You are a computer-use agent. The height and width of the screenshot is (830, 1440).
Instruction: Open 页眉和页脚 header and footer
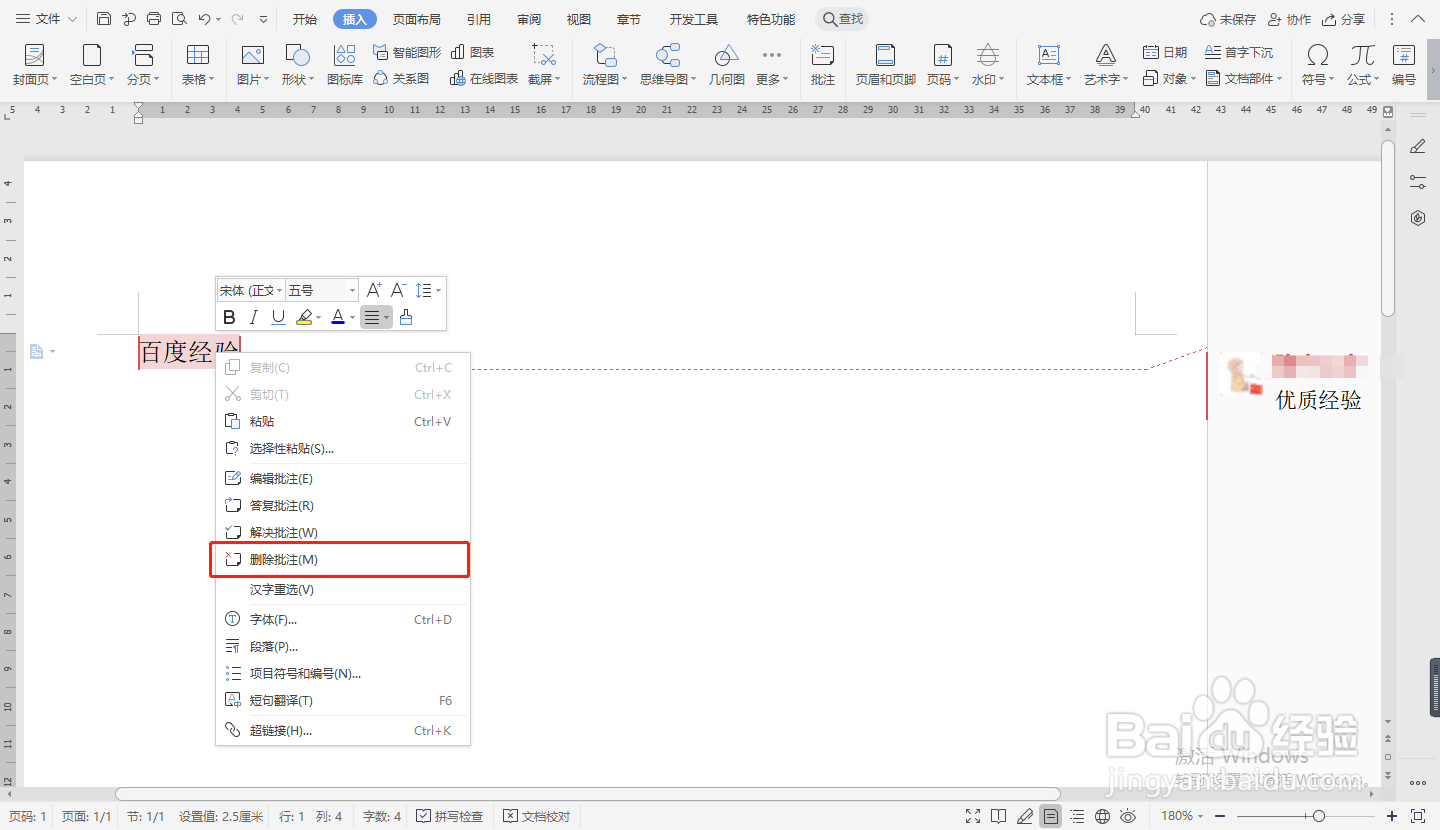[886, 65]
